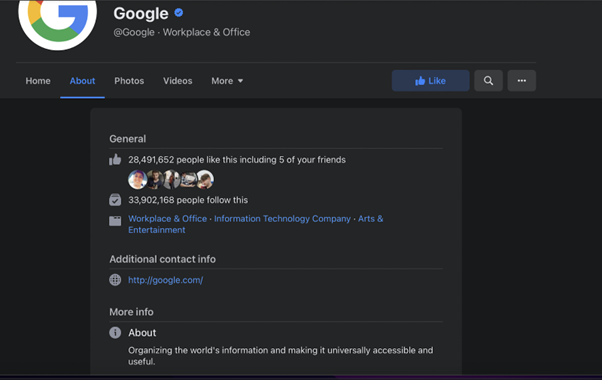Select the About tab
Image resolution: width=602 pixels, height=380 pixels.
(x=82, y=81)
